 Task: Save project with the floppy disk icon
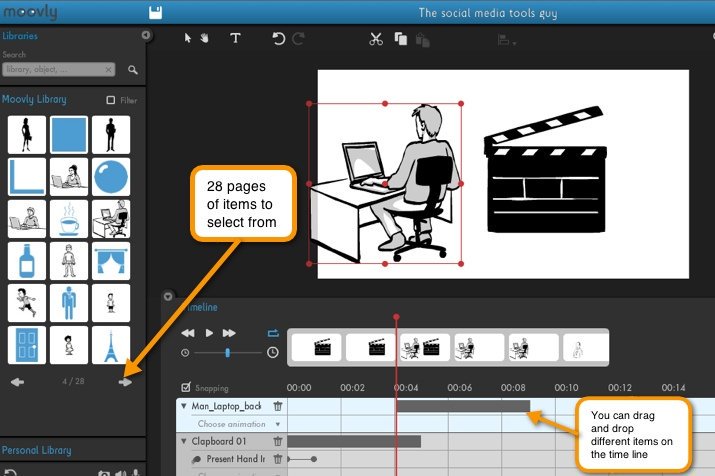point(155,13)
